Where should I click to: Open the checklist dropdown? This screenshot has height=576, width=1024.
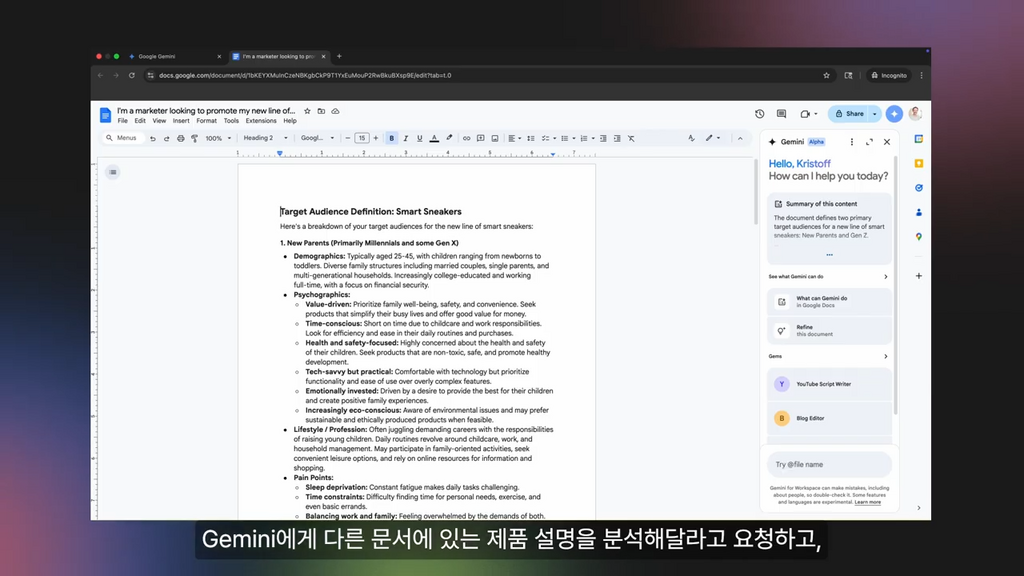pos(549,138)
